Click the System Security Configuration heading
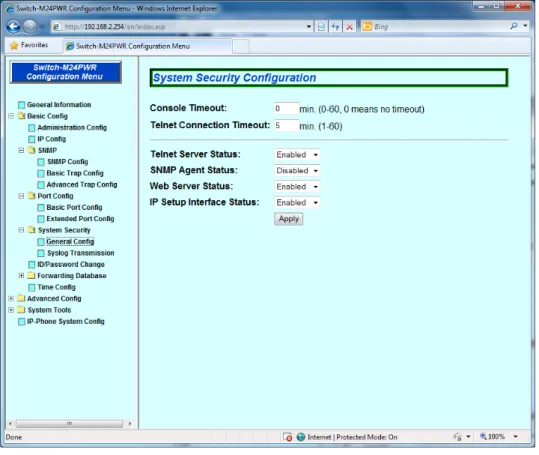Image resolution: width=539 pixels, height=455 pixels. [x=234, y=78]
